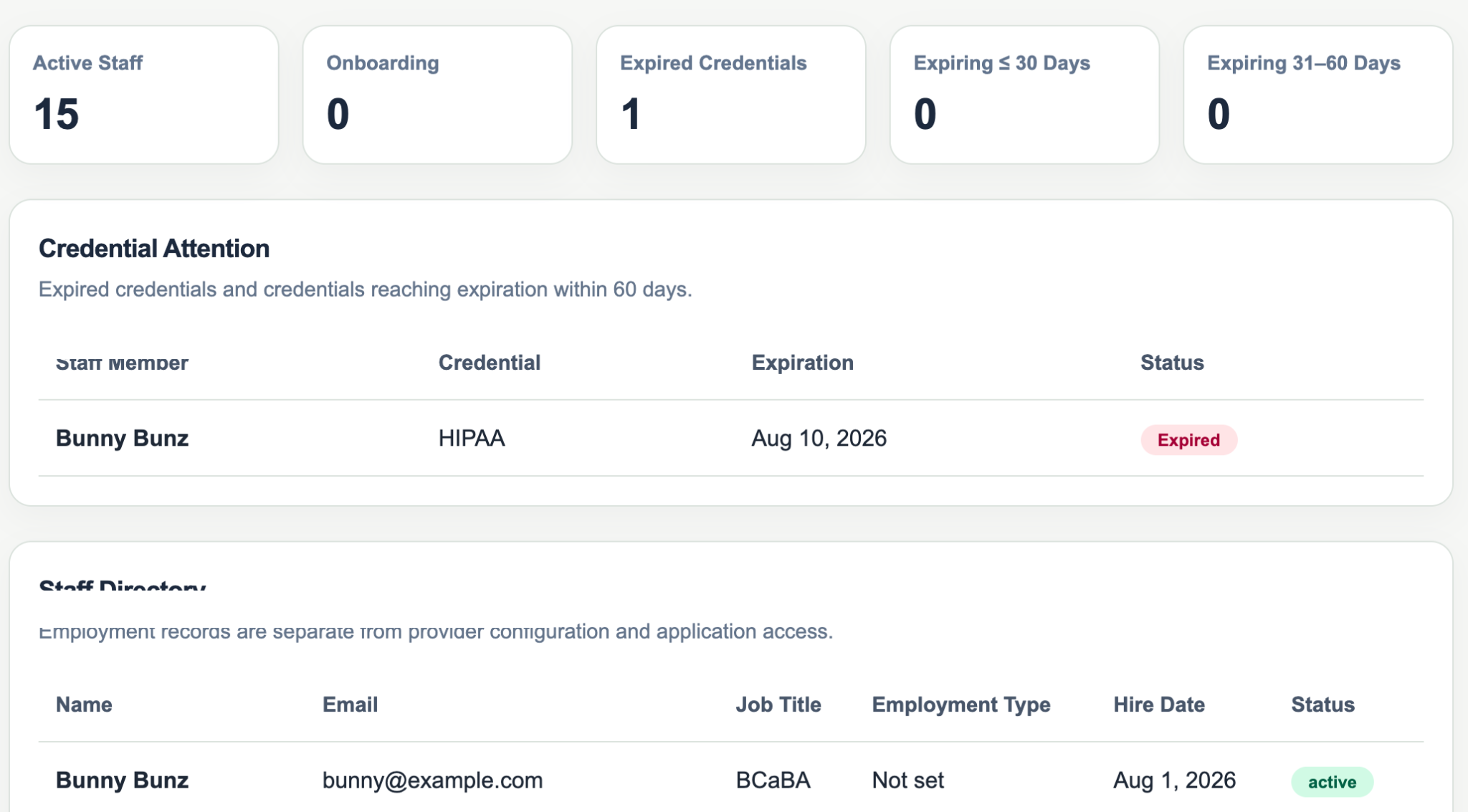The width and height of the screenshot is (1468, 812).
Task: Click the Expired Credentials count 1
Action: tap(631, 114)
